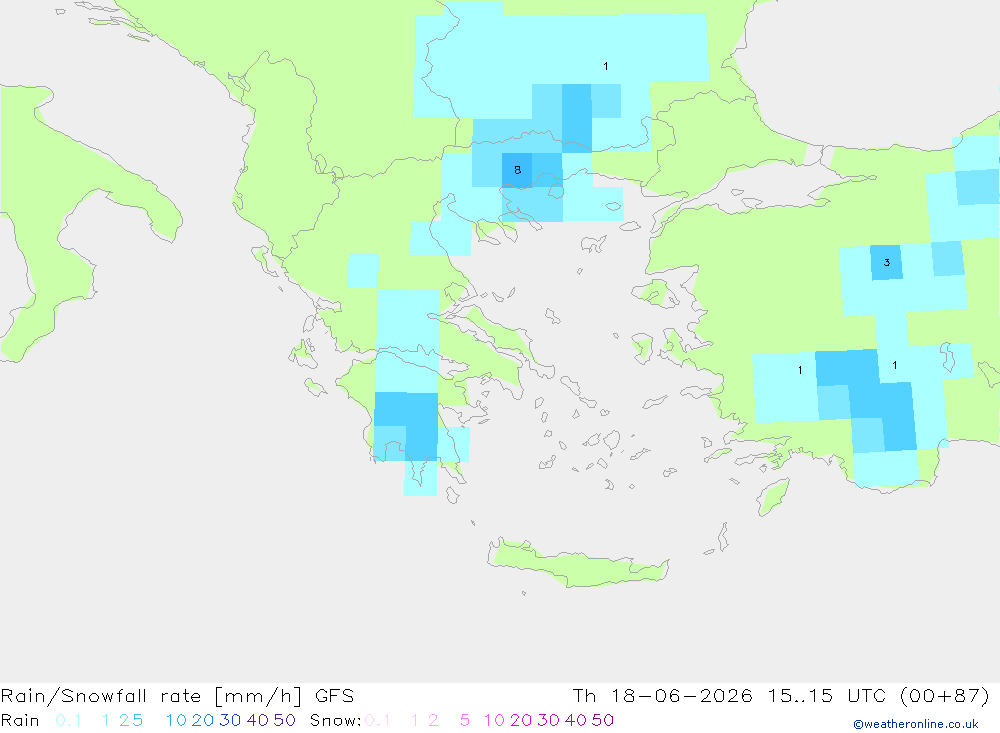Select the date text 'Th 18-06-2026 15..15 UTC (00+87)'
This screenshot has width=1000, height=733.
tap(781, 695)
